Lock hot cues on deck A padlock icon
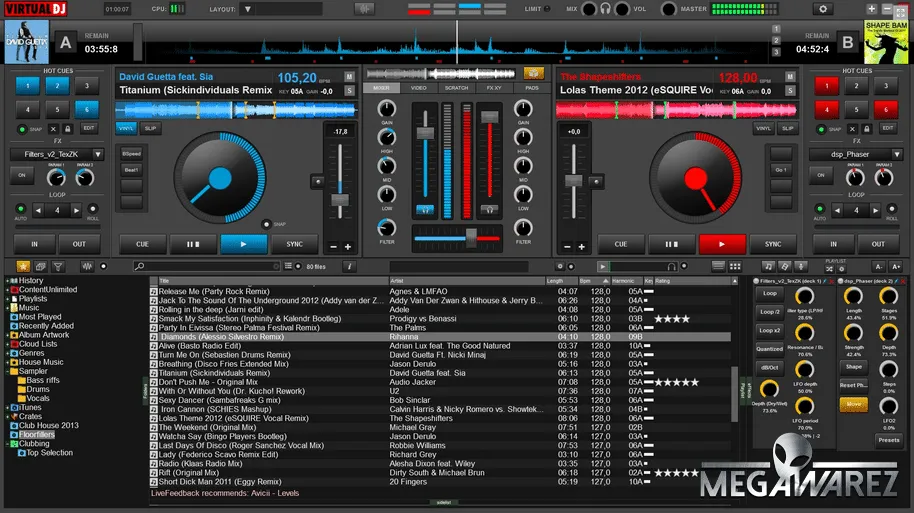 click(x=68, y=129)
